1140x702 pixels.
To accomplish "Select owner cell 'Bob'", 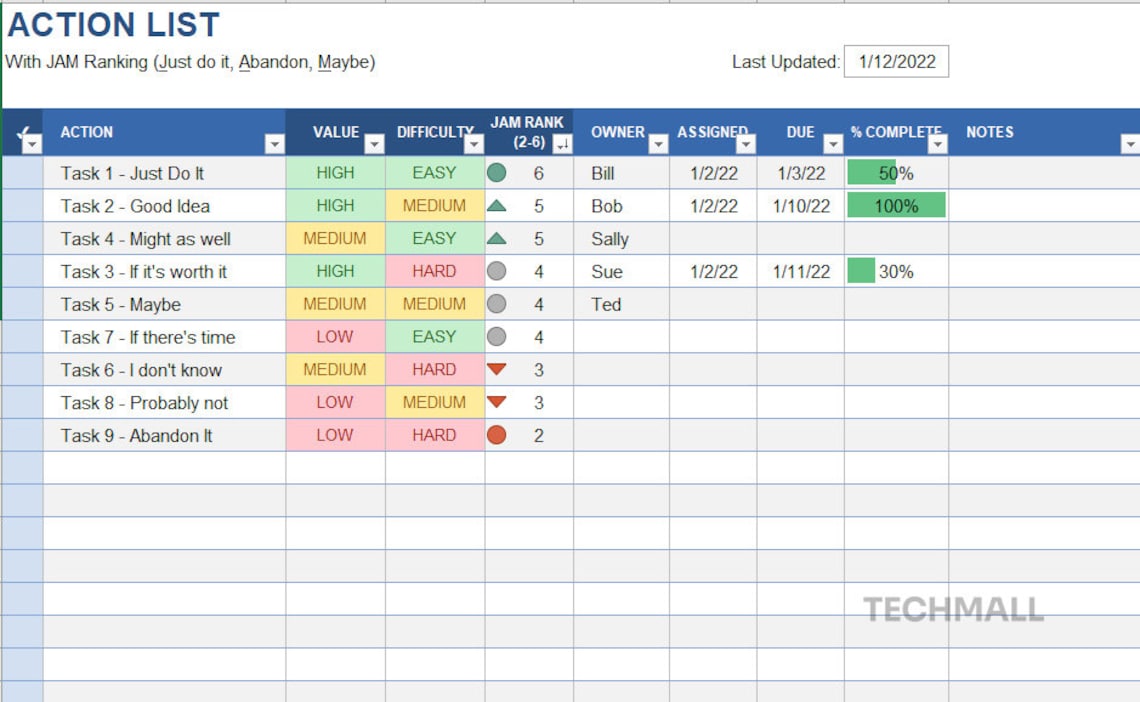I will pos(621,206).
